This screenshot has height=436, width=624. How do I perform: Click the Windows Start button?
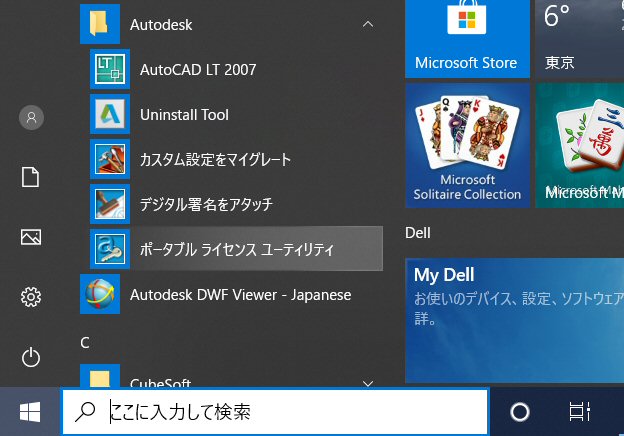(30, 412)
